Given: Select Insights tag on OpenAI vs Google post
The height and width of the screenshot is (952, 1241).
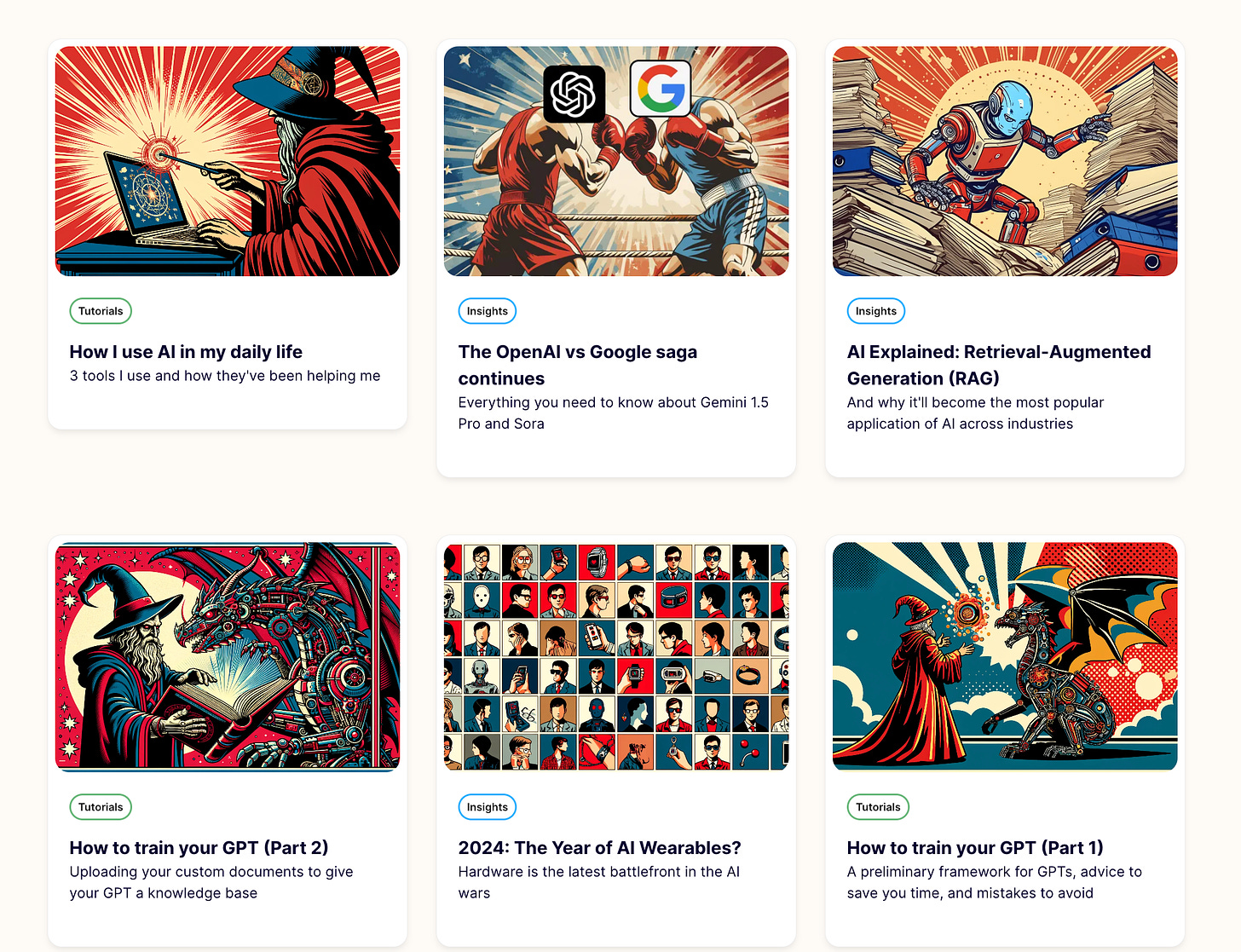Looking at the screenshot, I should click(x=488, y=311).
